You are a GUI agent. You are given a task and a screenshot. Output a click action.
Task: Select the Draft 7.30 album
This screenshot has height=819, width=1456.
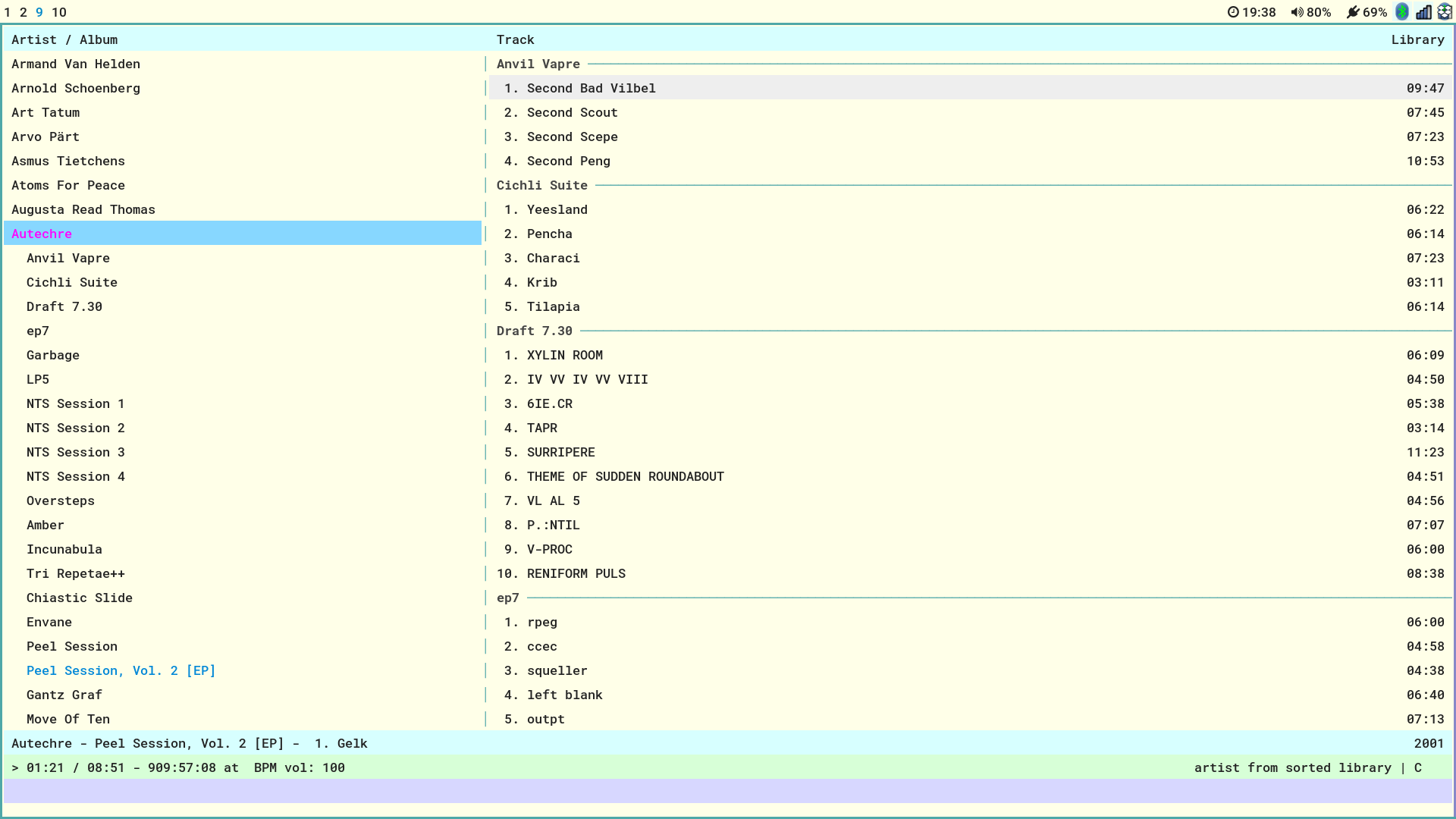click(64, 306)
